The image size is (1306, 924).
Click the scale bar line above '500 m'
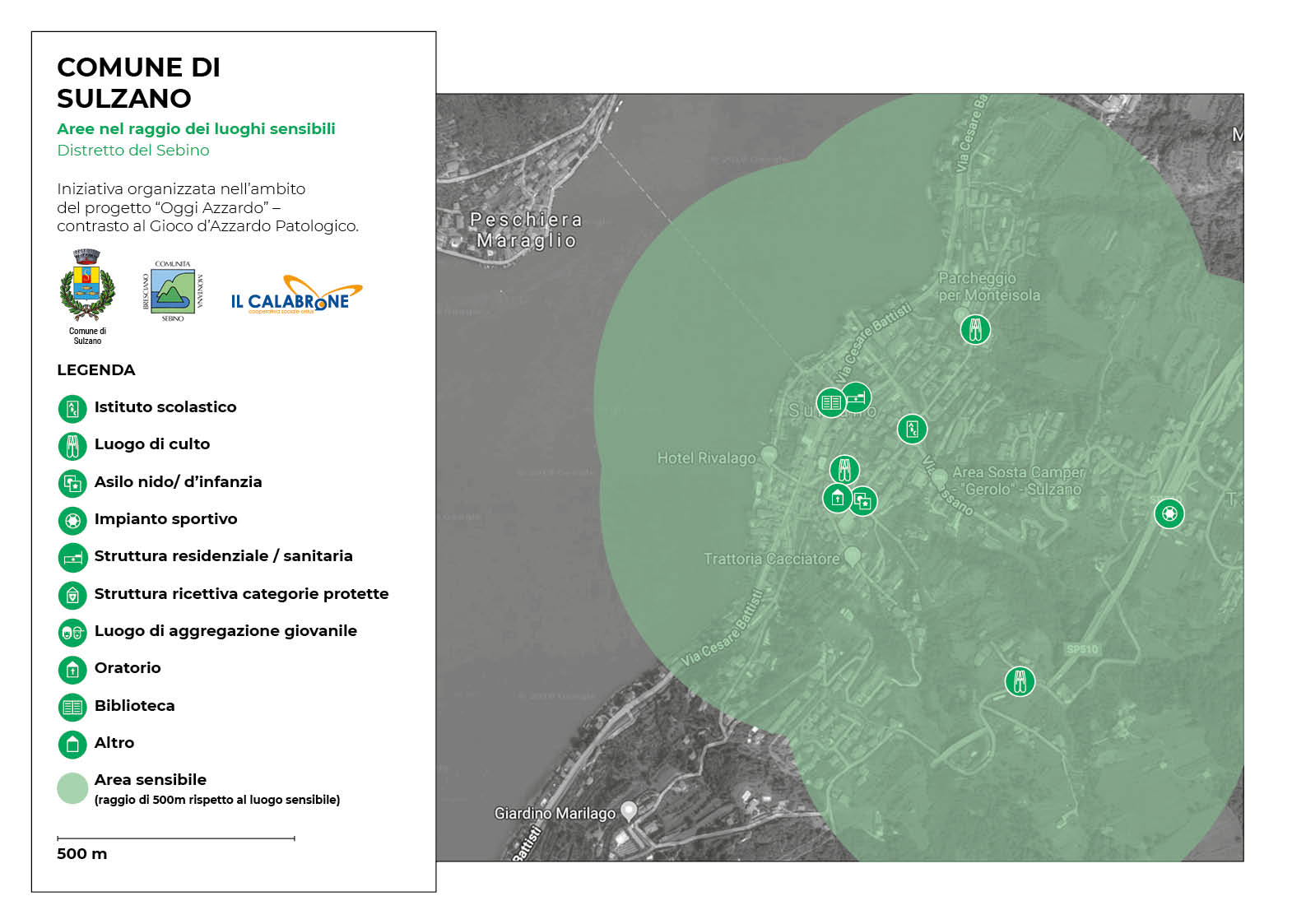[x=176, y=838]
